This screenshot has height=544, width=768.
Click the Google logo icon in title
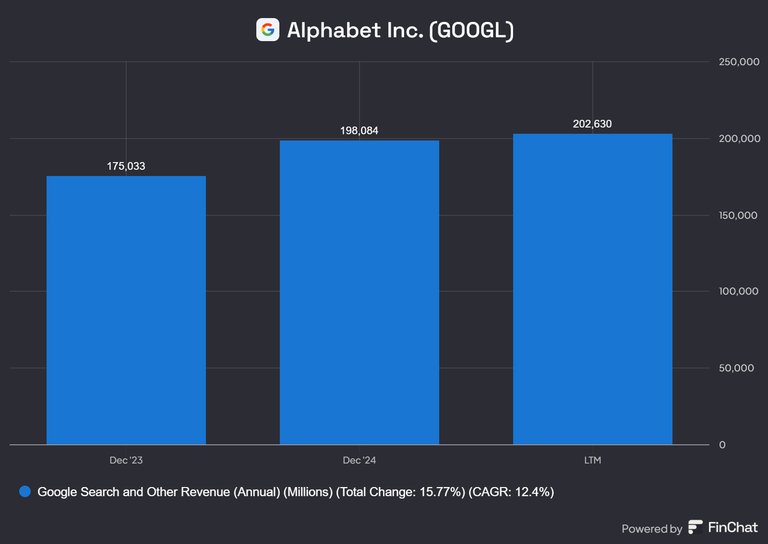tap(267, 30)
